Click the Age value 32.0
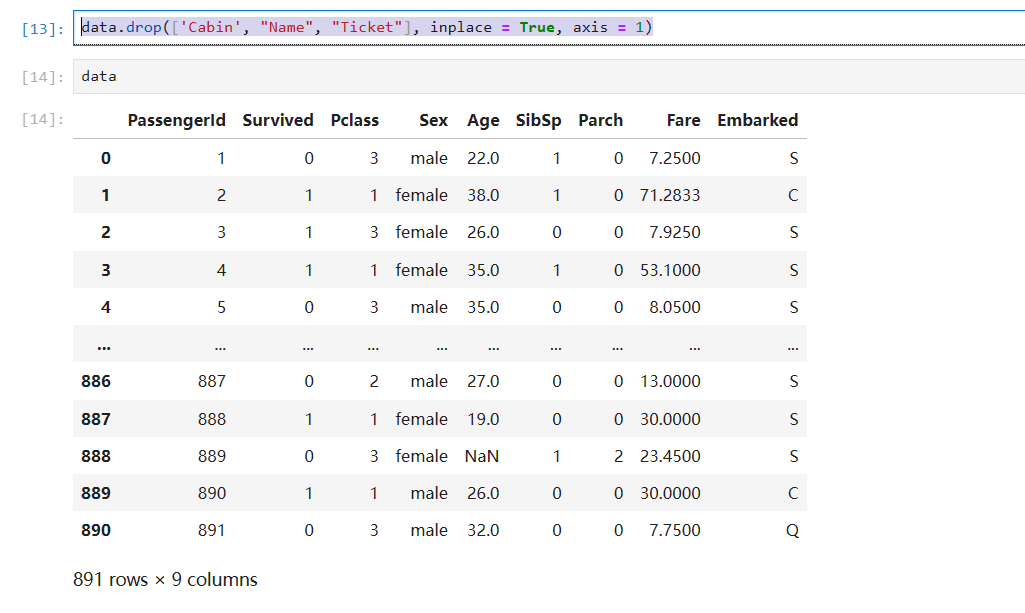 click(483, 530)
